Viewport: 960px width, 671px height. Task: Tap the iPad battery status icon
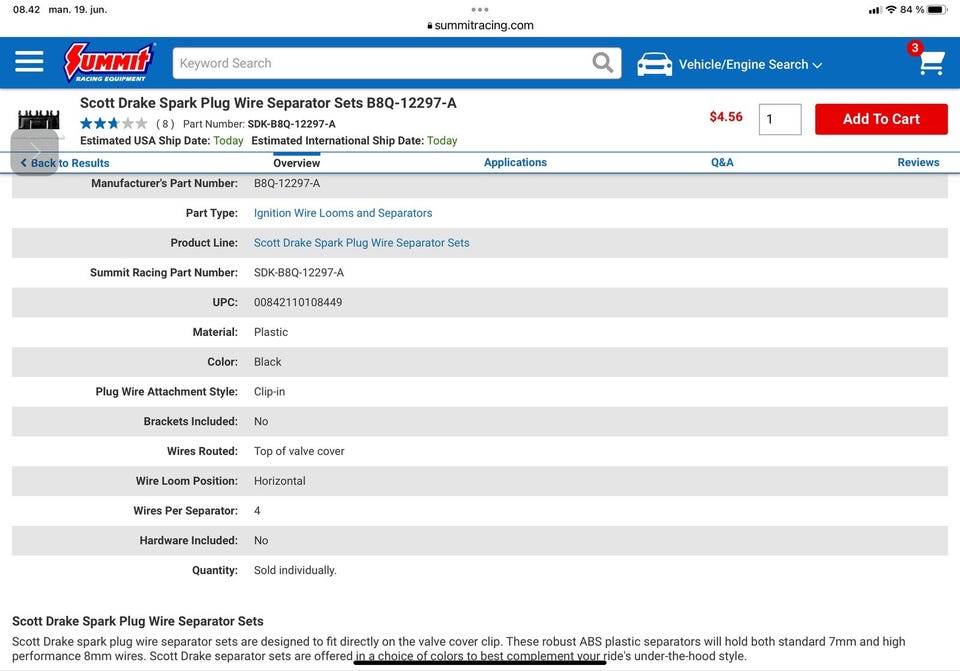936,9
